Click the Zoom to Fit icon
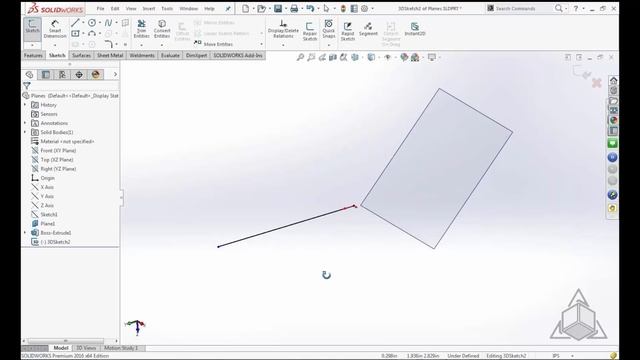The image size is (640, 360). [300, 58]
